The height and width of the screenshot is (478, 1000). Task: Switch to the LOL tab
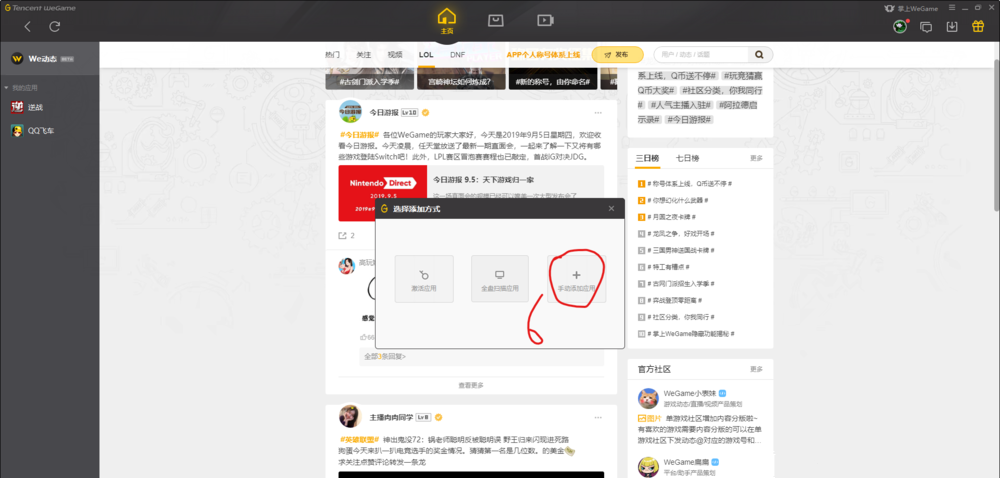(x=426, y=54)
